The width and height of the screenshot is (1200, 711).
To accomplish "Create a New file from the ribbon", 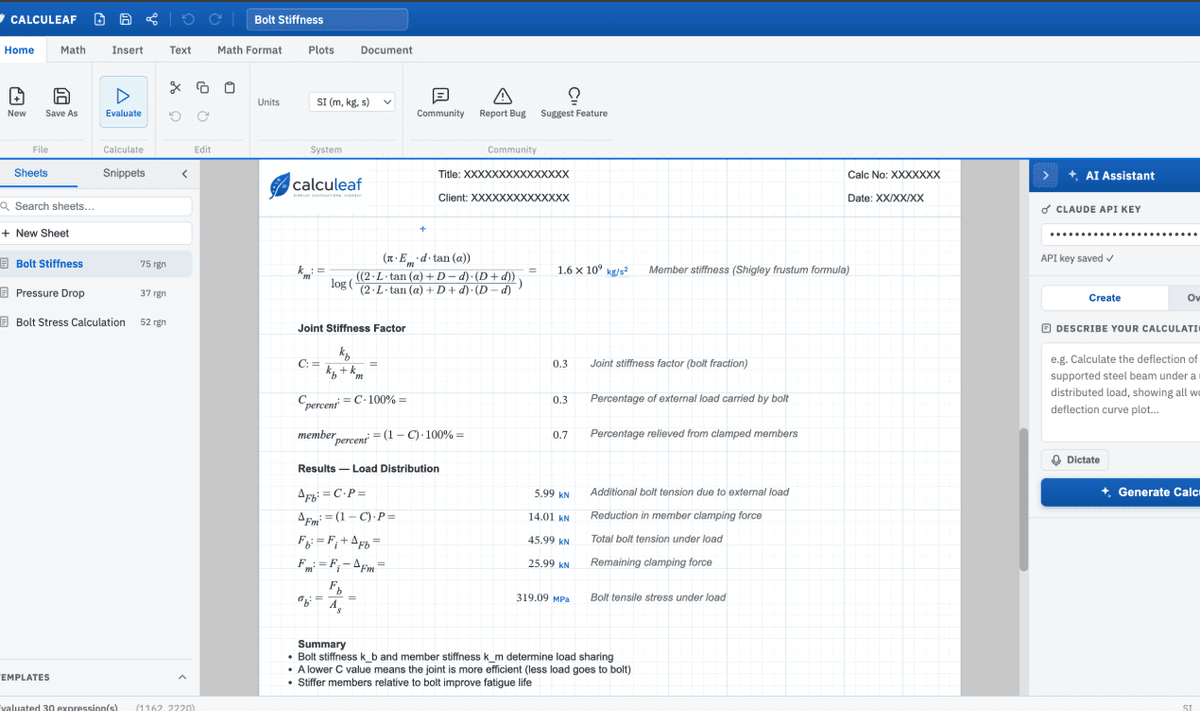I will pyautogui.click(x=17, y=102).
